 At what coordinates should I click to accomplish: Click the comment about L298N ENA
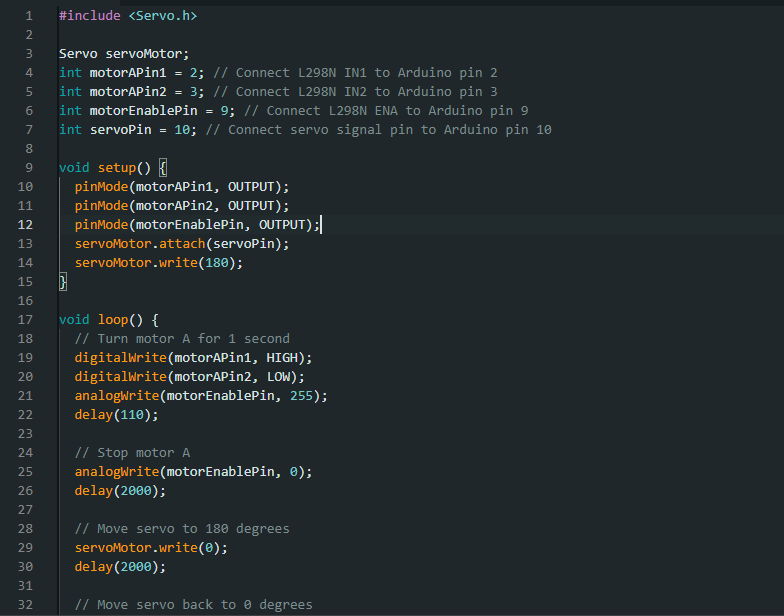(386, 111)
